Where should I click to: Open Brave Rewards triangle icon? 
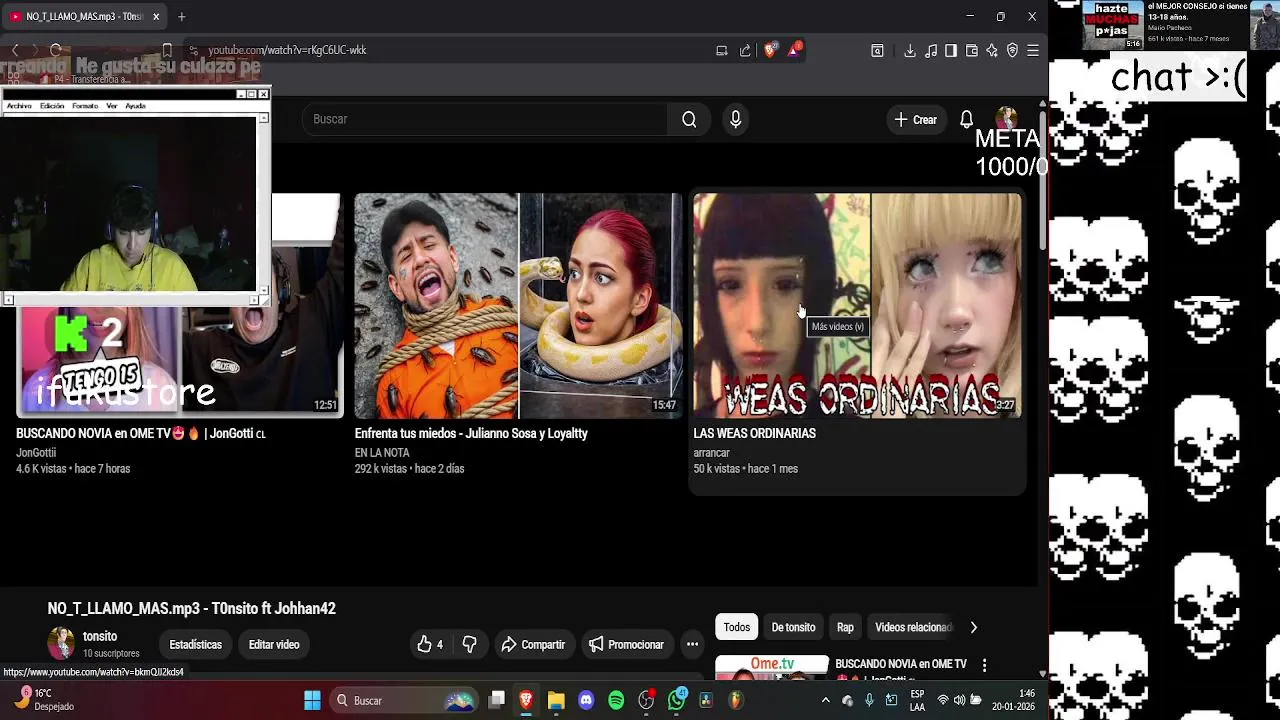[794, 50]
